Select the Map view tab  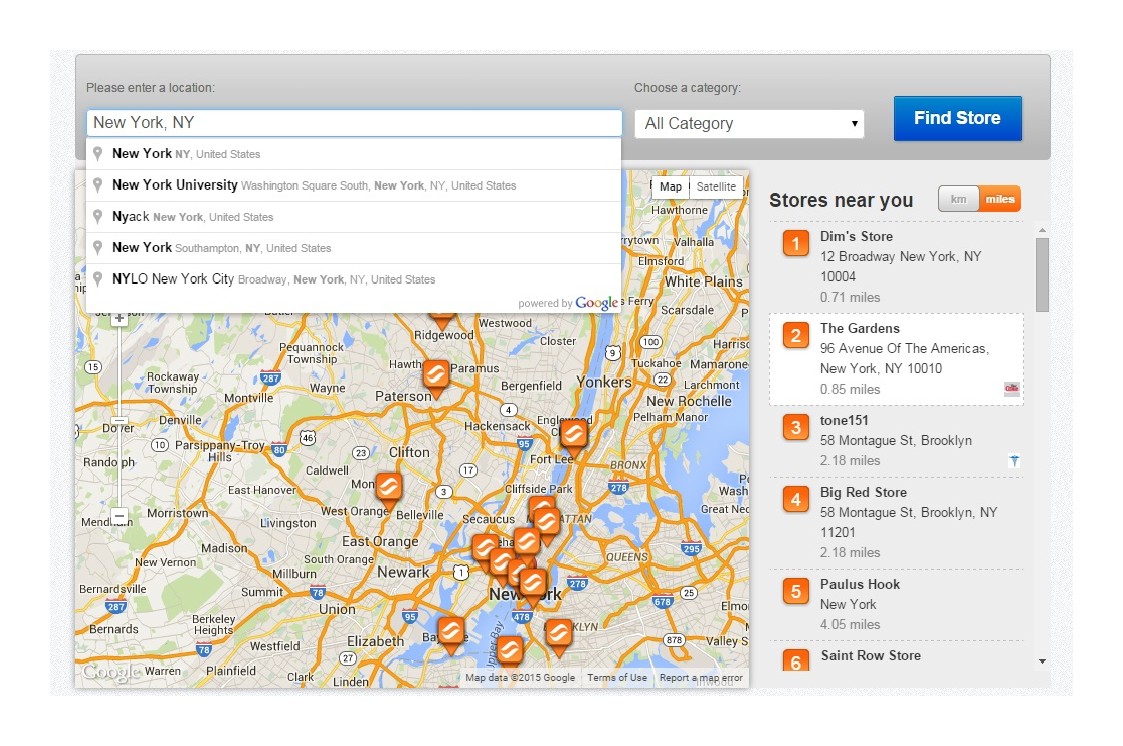pyautogui.click(x=671, y=187)
